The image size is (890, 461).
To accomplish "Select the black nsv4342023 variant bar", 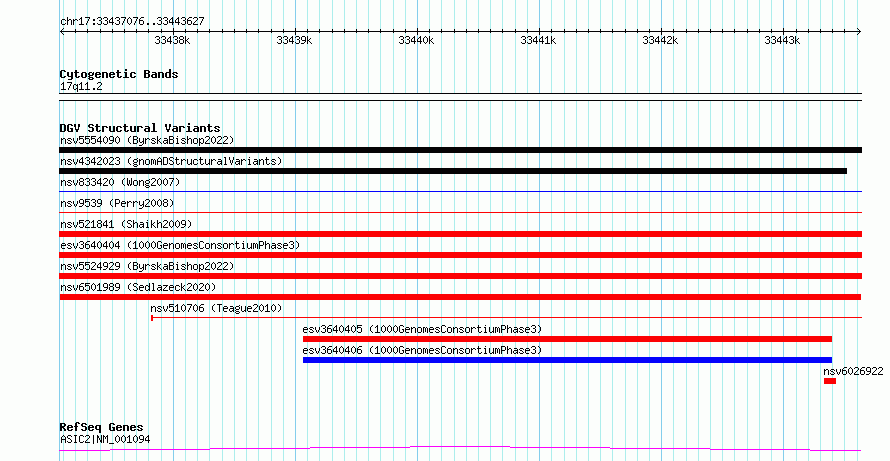I will pyautogui.click(x=453, y=171).
